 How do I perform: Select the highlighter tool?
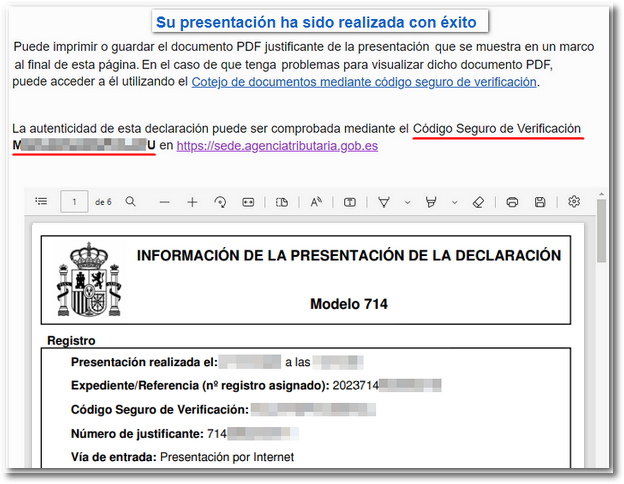[432, 202]
